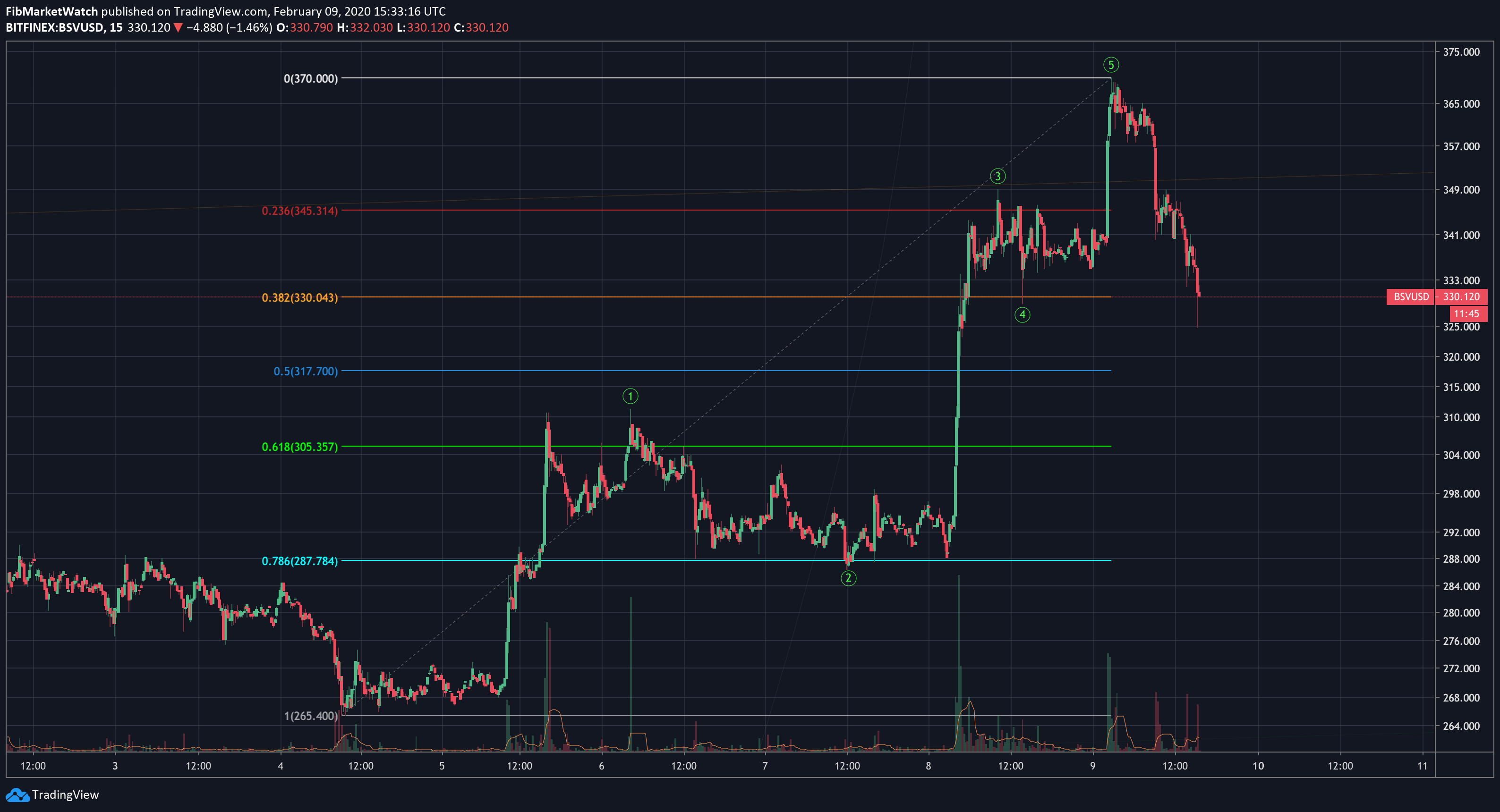Image resolution: width=1500 pixels, height=812 pixels.
Task: Select the 0(370.000) Fibonacci level label
Action: pyautogui.click(x=310, y=78)
